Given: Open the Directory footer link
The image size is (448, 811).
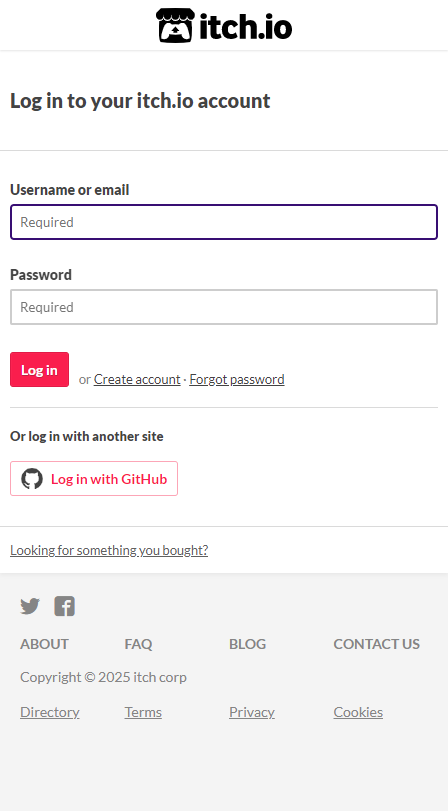Looking at the screenshot, I should 50,712.
